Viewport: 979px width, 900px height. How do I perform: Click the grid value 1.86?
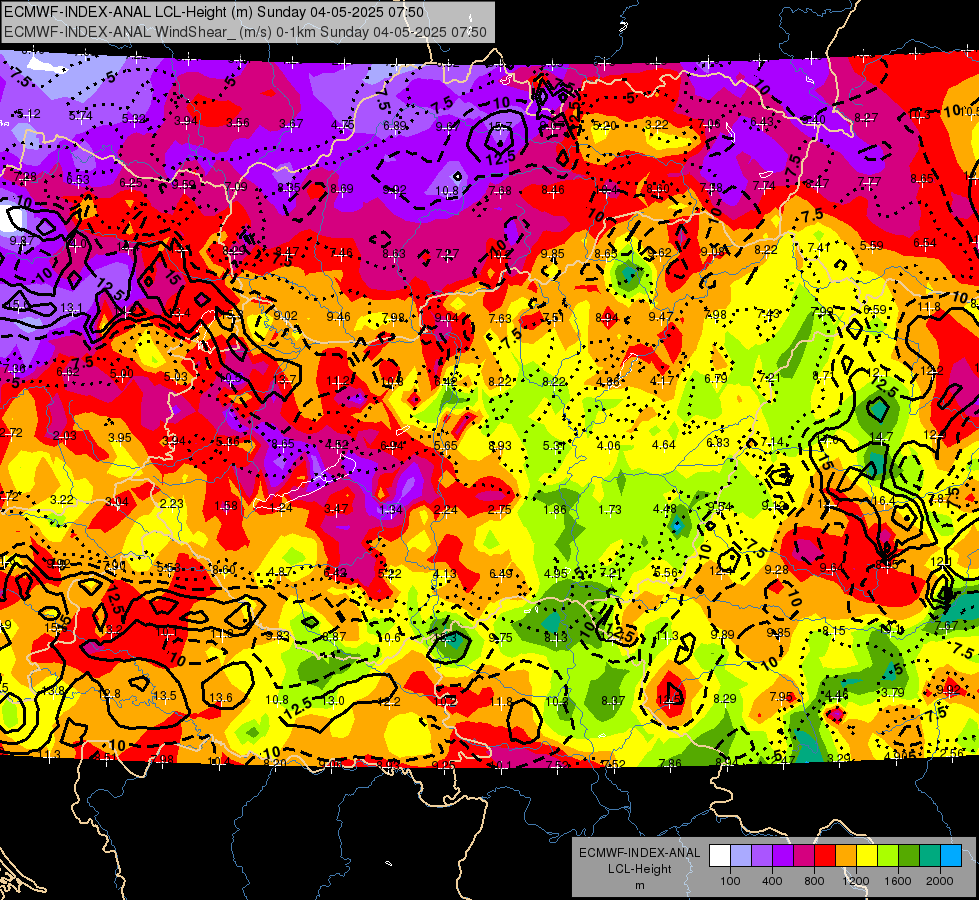point(555,509)
